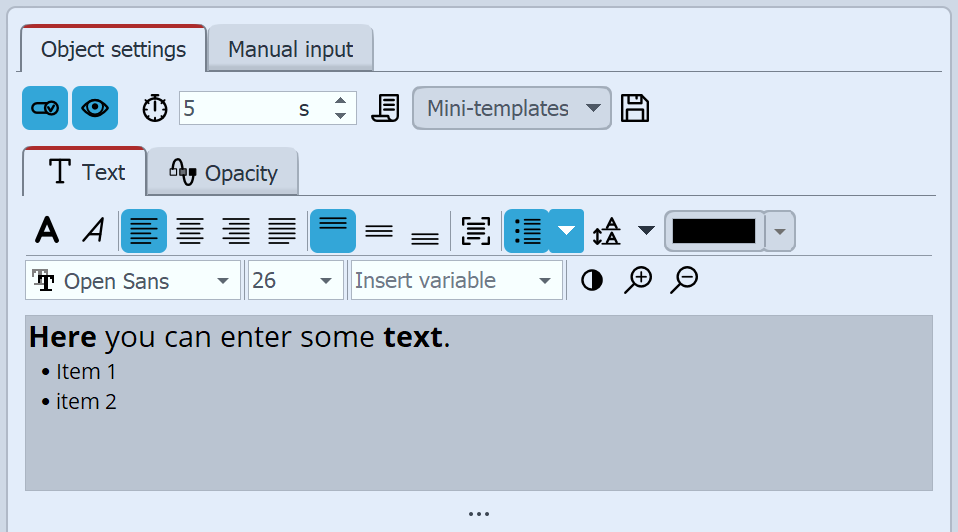Open the line spacing dropdown arrow

[x=646, y=230]
